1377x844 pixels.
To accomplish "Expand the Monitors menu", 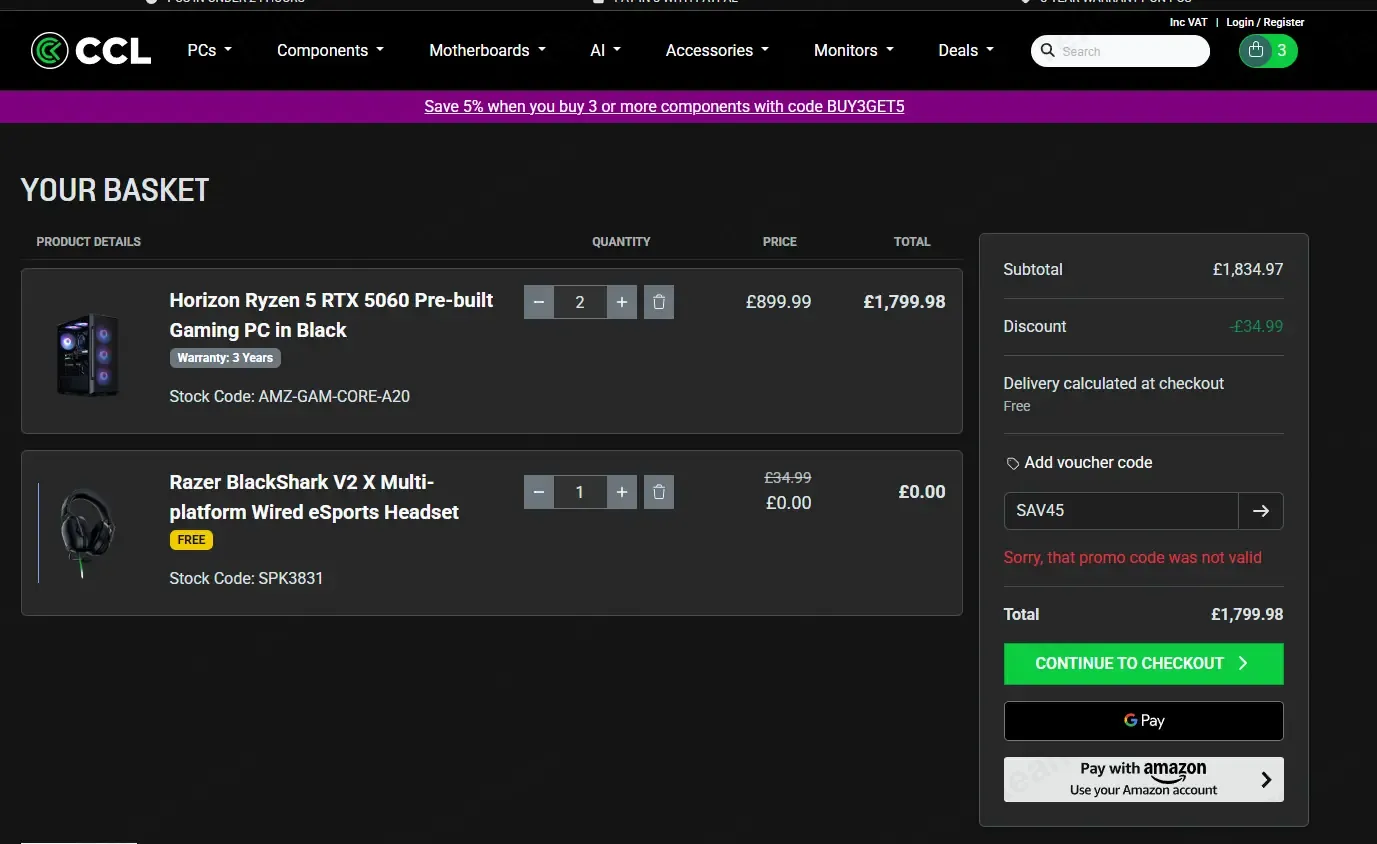I will pyautogui.click(x=854, y=50).
